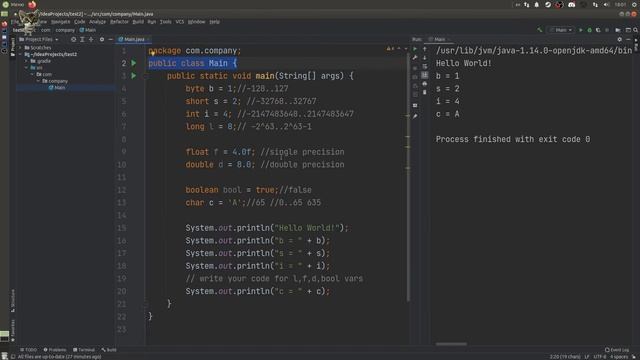Print the Run console output

pyautogui.click(x=424, y=84)
